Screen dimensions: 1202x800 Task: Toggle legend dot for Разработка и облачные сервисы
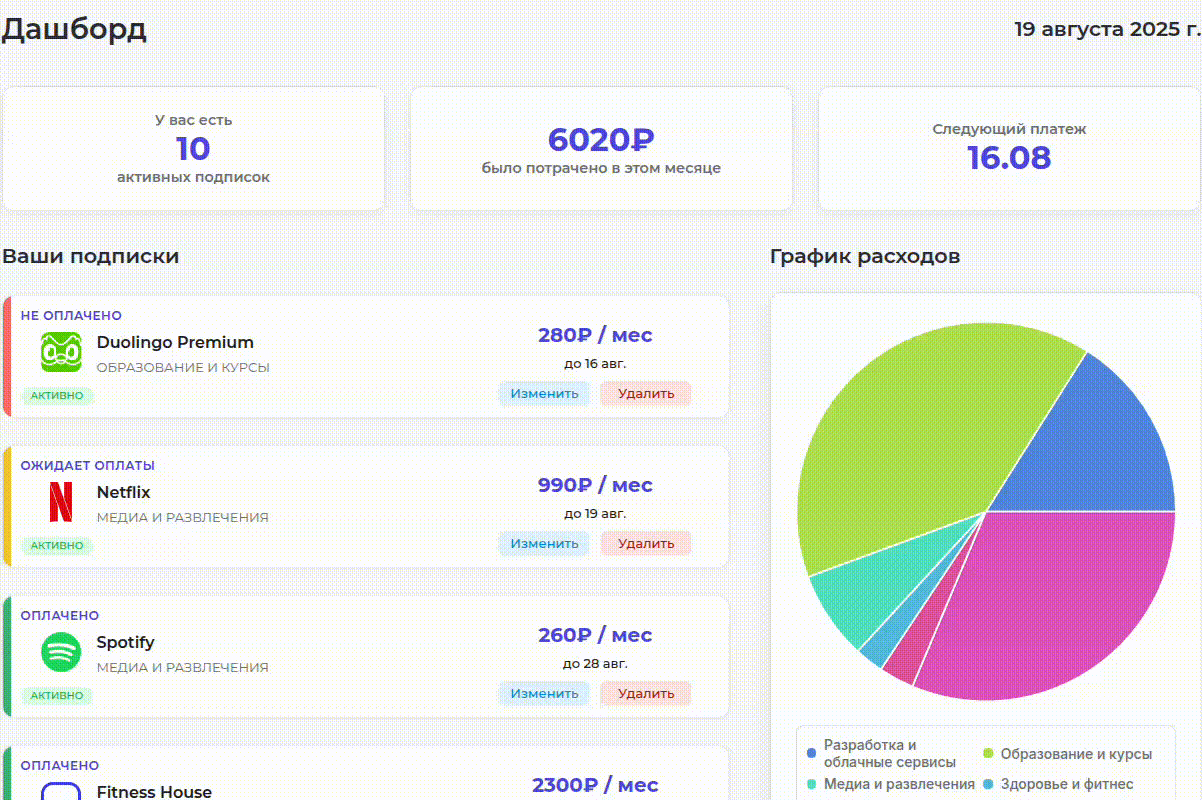[x=811, y=753]
